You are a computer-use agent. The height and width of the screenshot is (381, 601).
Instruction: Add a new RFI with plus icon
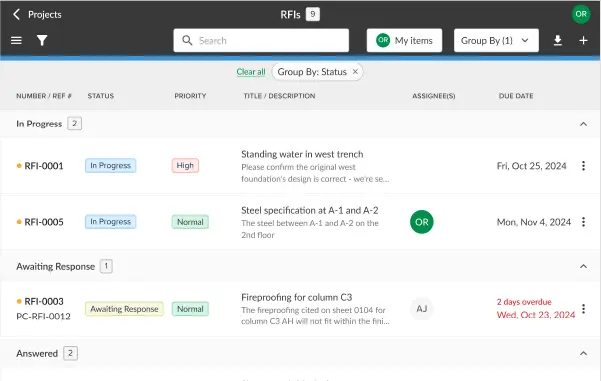583,40
